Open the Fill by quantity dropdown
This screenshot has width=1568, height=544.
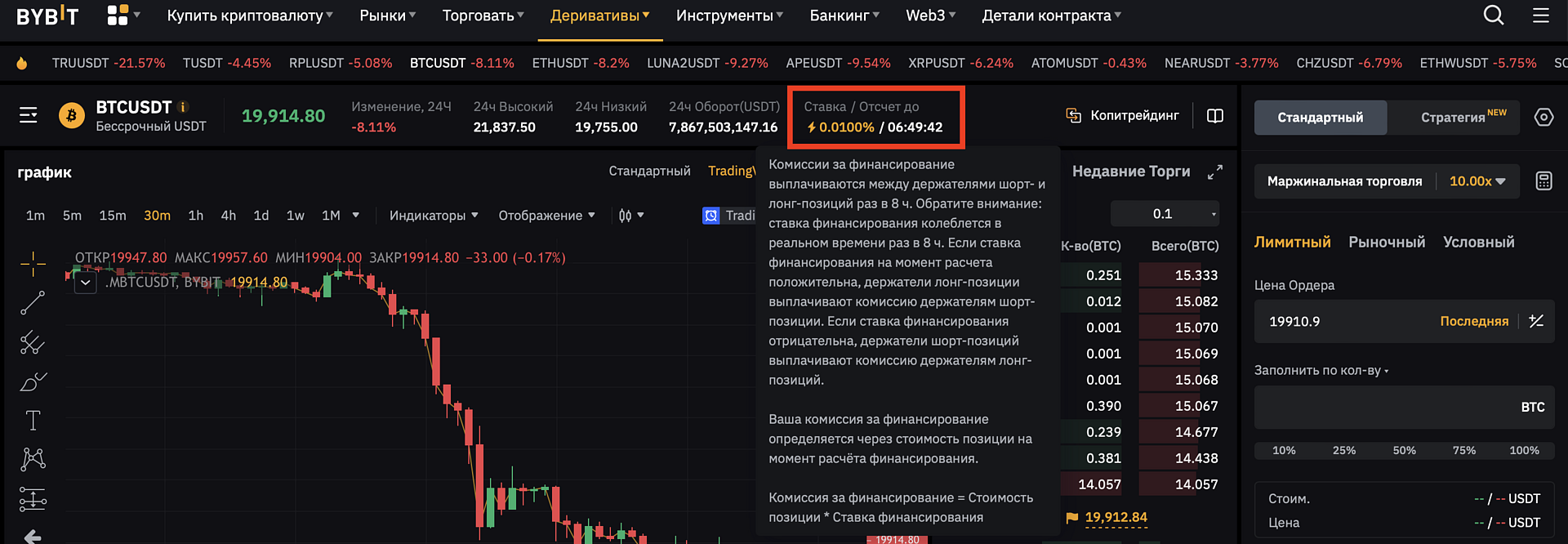[1321, 370]
